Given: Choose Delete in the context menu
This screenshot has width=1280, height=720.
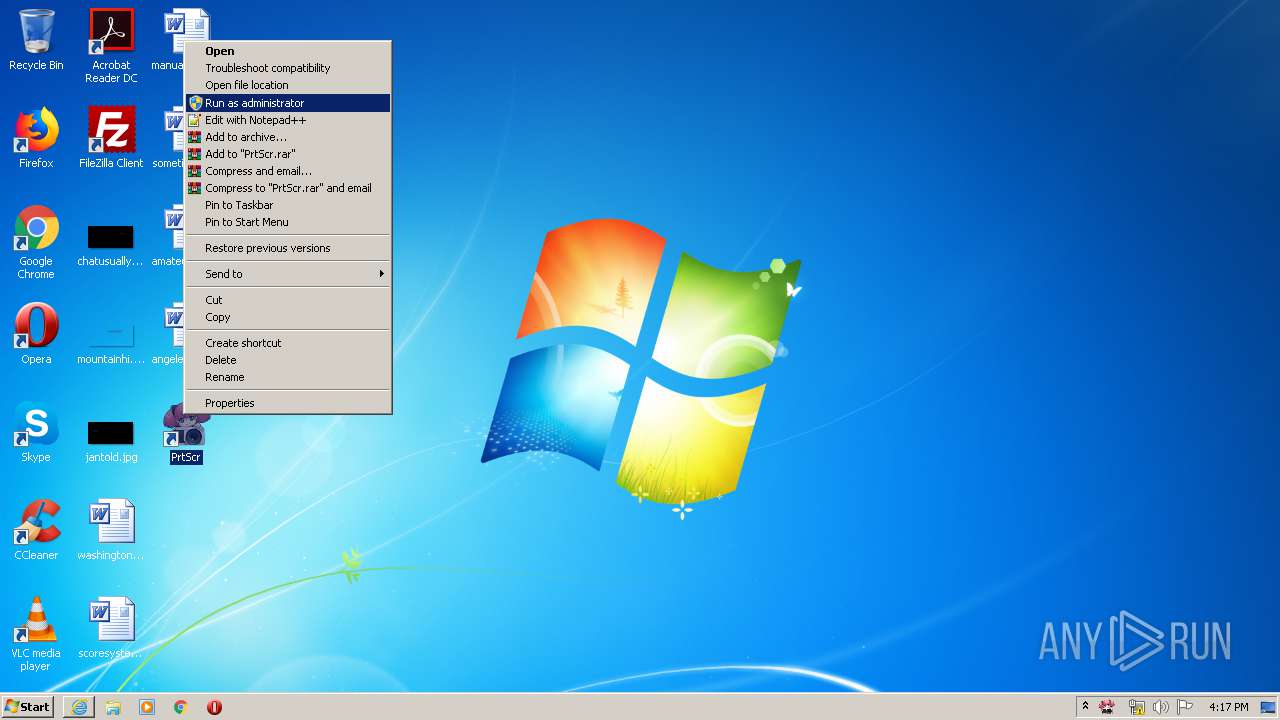Looking at the screenshot, I should [x=288, y=360].
